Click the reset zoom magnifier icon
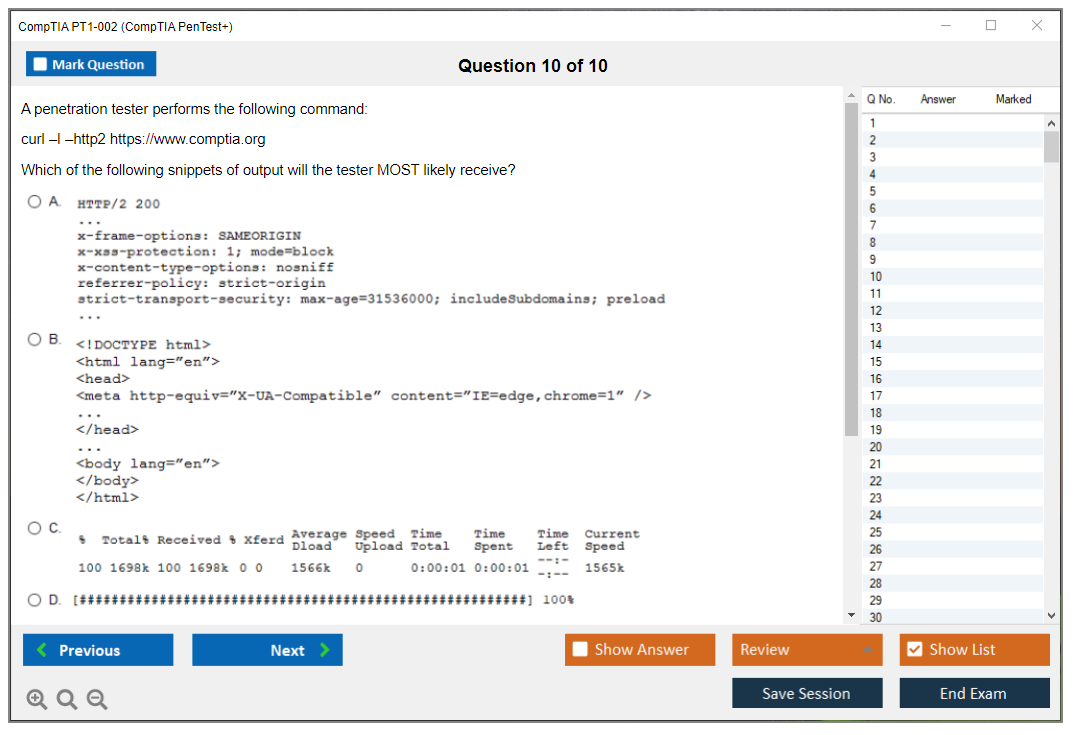This screenshot has width=1075, height=735. coord(67,700)
